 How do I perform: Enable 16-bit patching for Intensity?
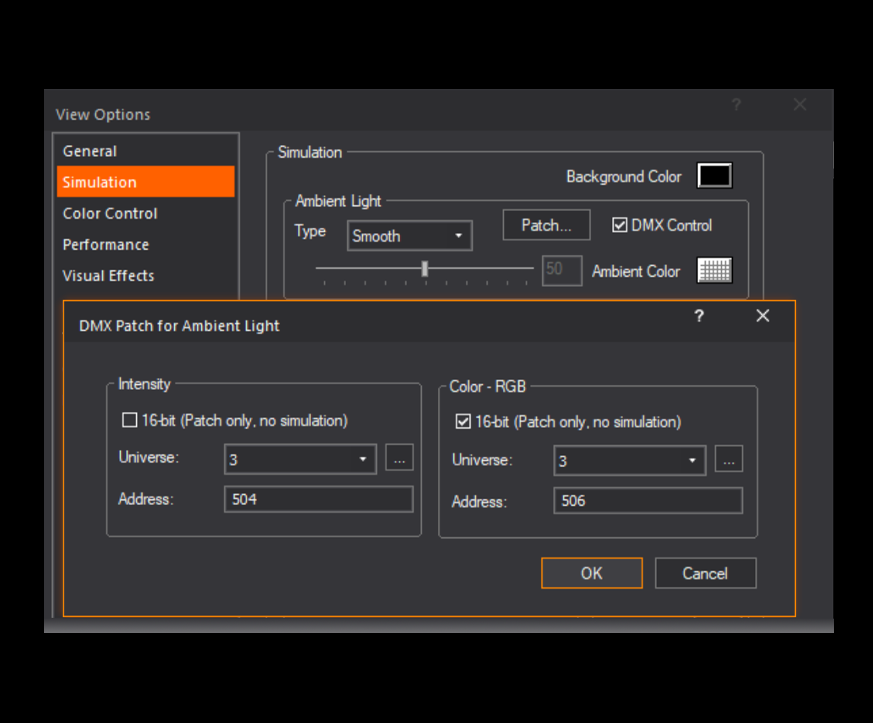point(129,420)
